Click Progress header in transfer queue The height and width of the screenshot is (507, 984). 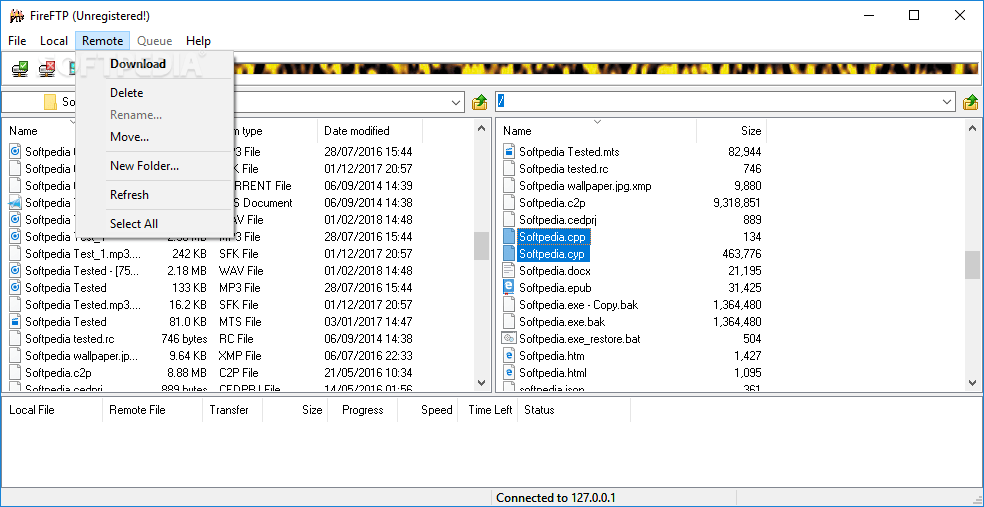pyautogui.click(x=362, y=410)
